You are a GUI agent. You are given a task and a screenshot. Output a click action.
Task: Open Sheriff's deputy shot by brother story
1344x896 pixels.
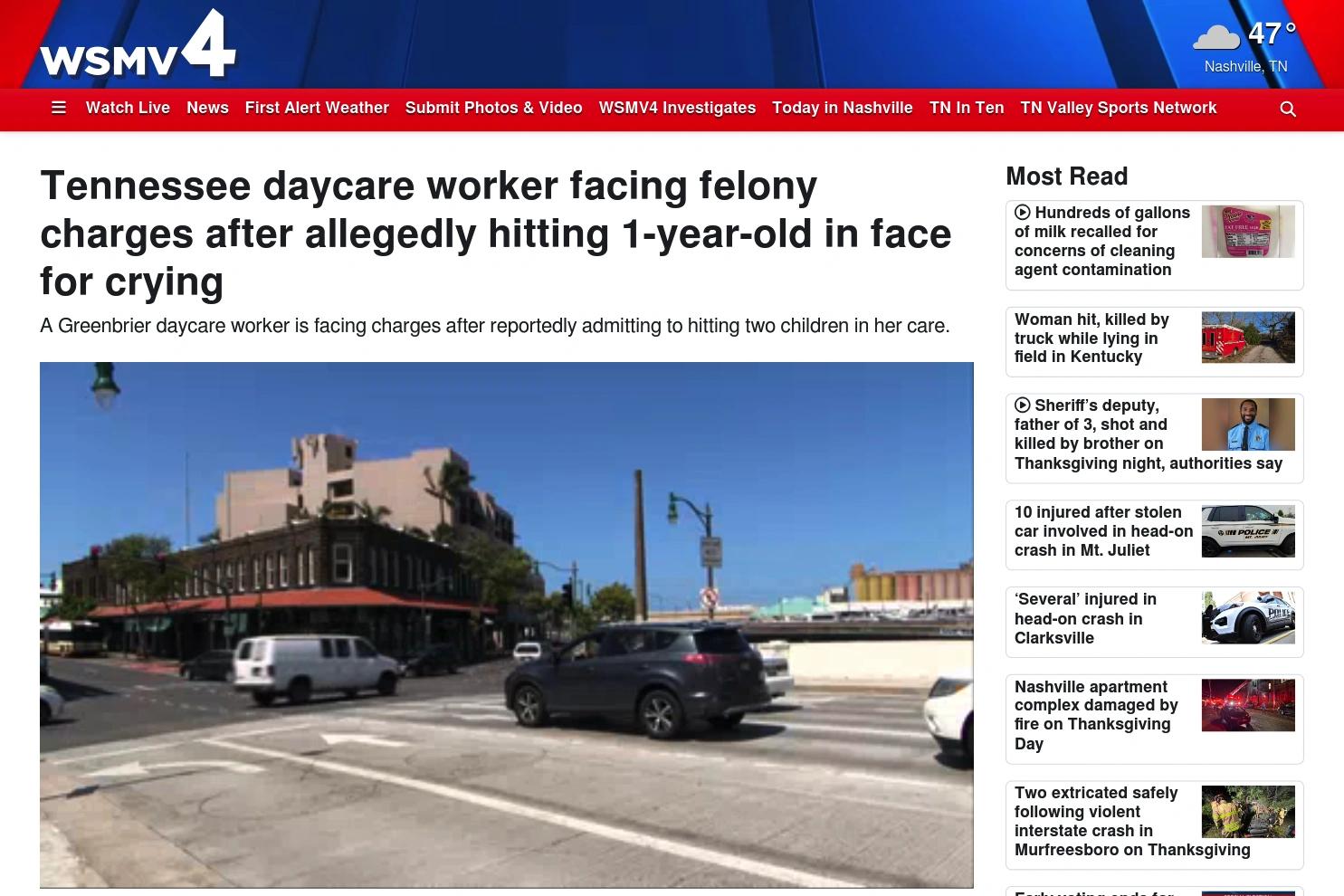click(x=1148, y=434)
